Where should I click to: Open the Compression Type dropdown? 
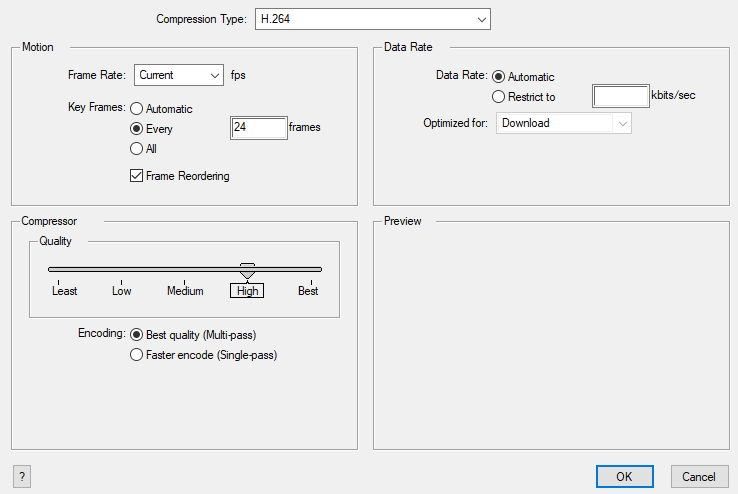(371, 19)
